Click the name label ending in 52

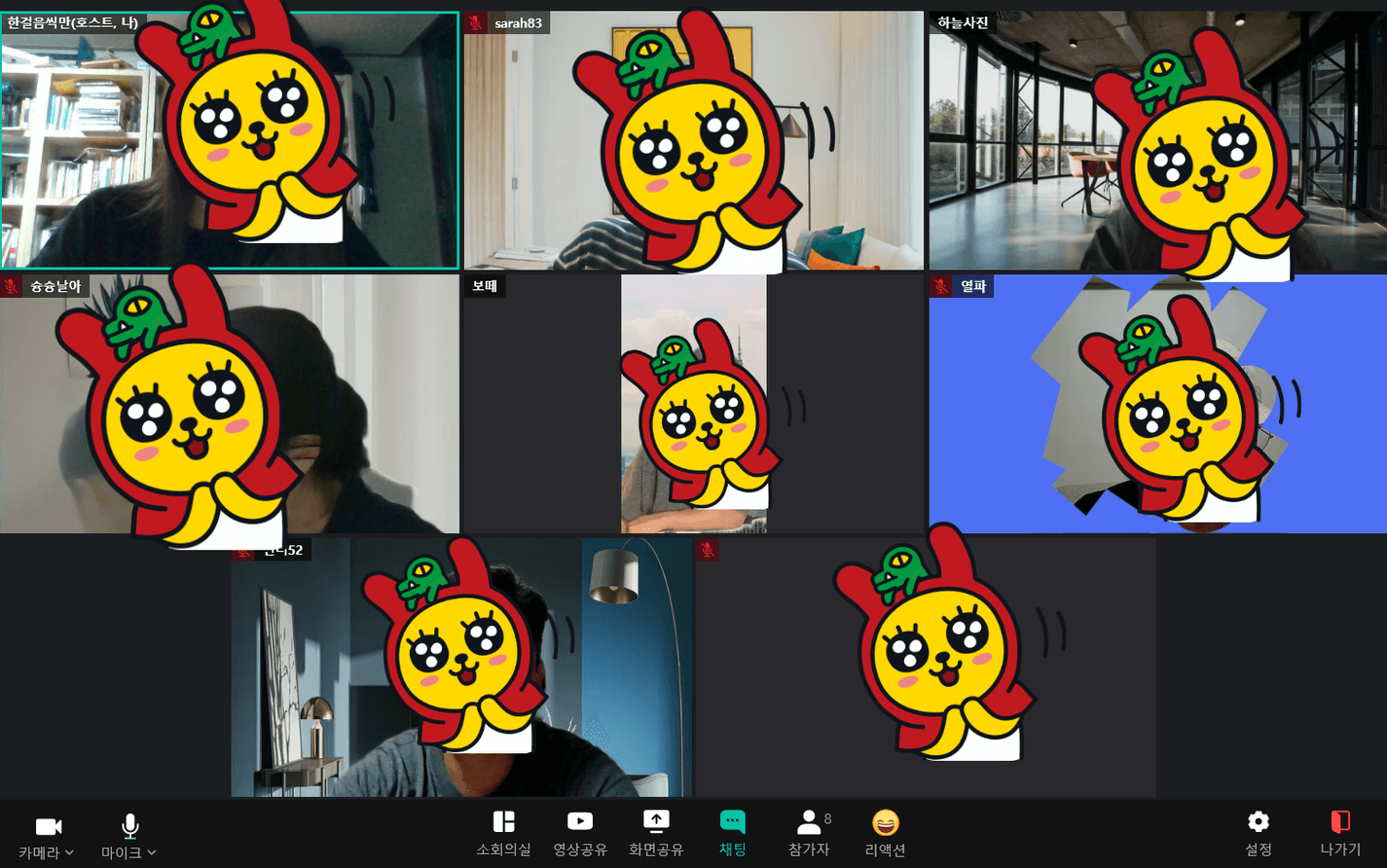pos(282,550)
